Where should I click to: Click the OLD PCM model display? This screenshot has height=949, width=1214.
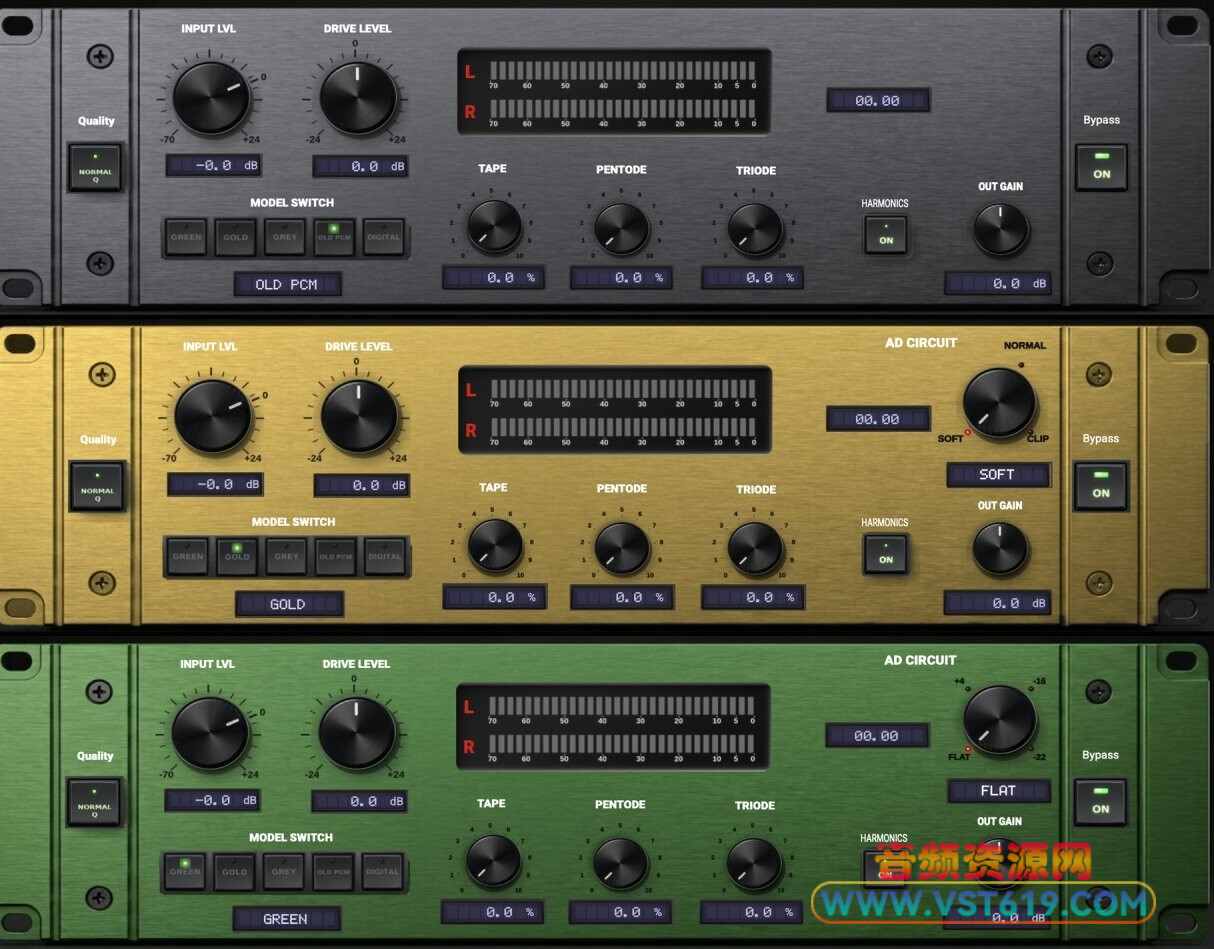[288, 285]
